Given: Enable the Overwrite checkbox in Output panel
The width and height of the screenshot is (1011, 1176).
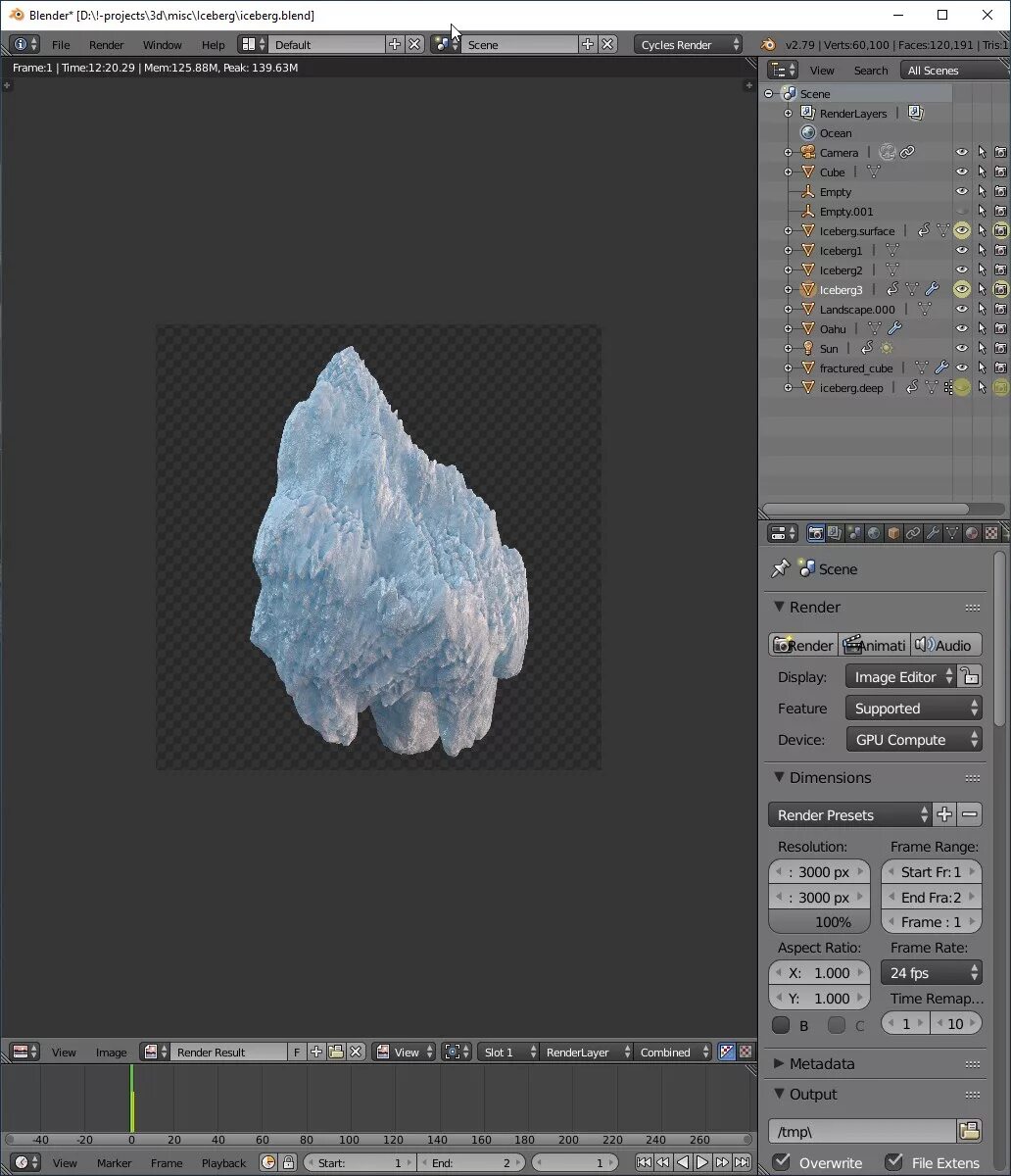Looking at the screenshot, I should pyautogui.click(x=781, y=1161).
